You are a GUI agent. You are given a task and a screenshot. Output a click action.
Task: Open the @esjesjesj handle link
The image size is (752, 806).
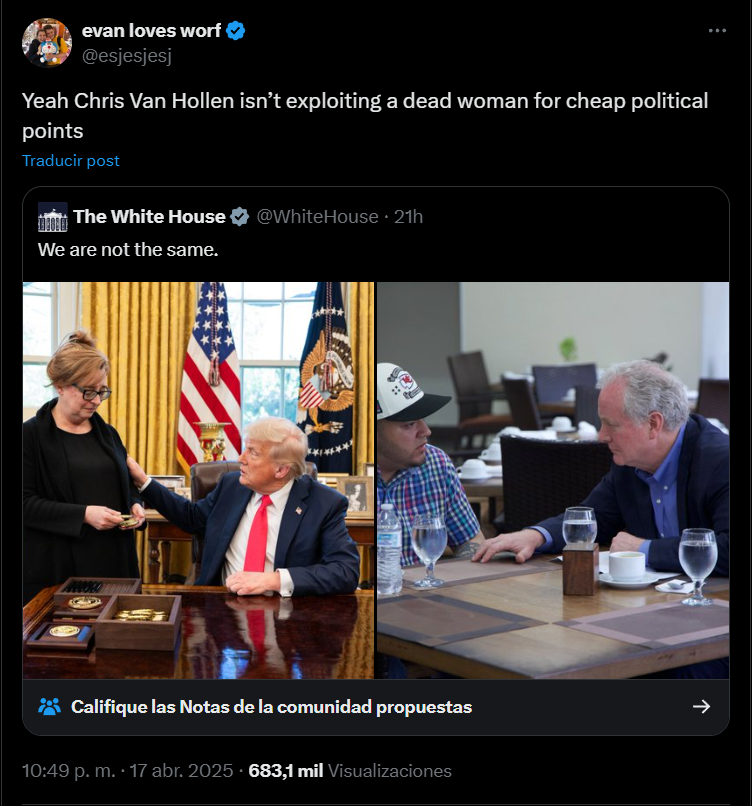(x=126, y=56)
